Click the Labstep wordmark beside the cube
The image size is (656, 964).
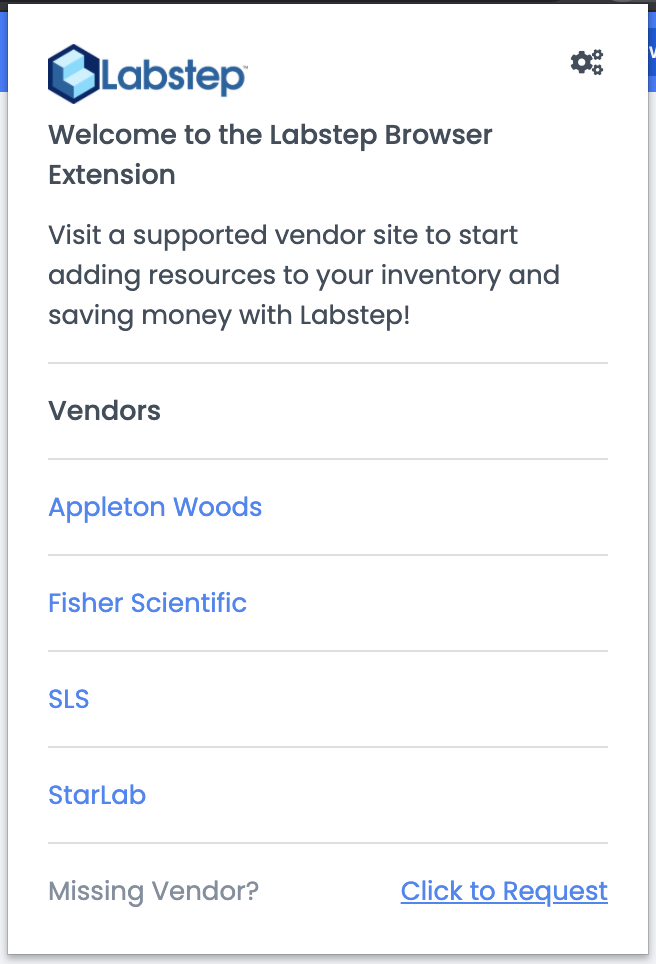coord(172,77)
